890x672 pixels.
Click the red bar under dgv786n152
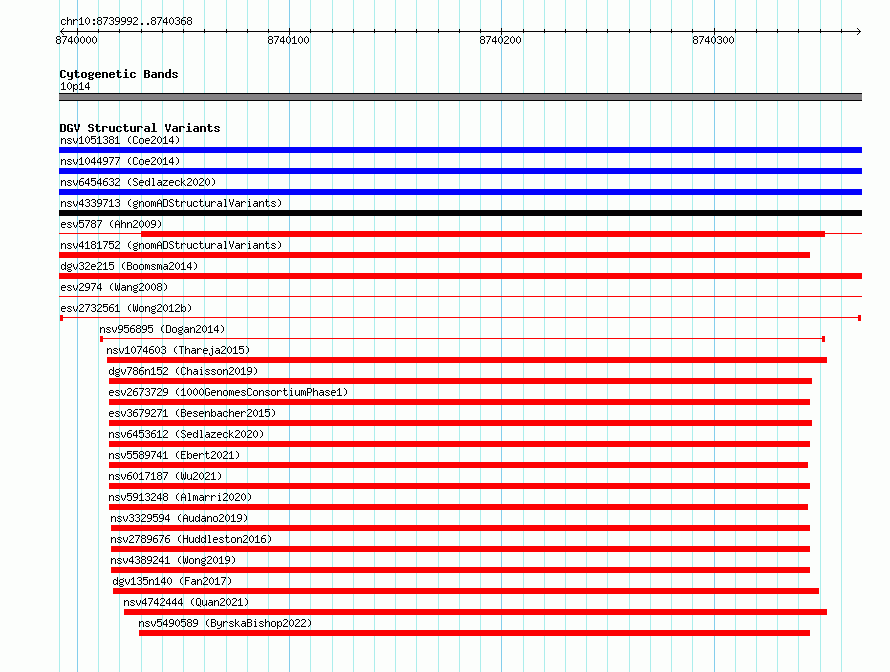pyautogui.click(x=460, y=381)
